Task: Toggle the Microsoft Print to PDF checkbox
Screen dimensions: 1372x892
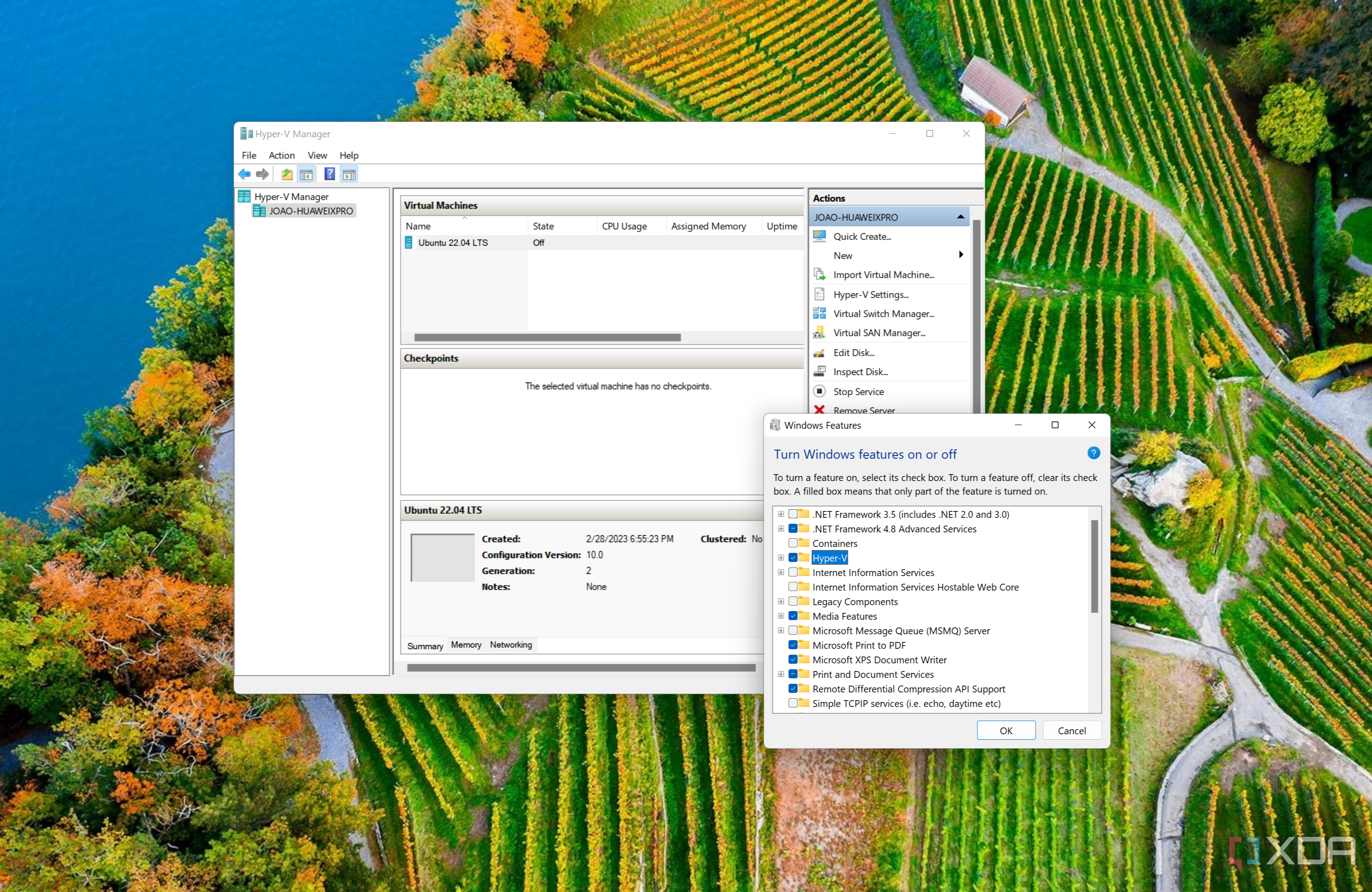Action: (793, 645)
